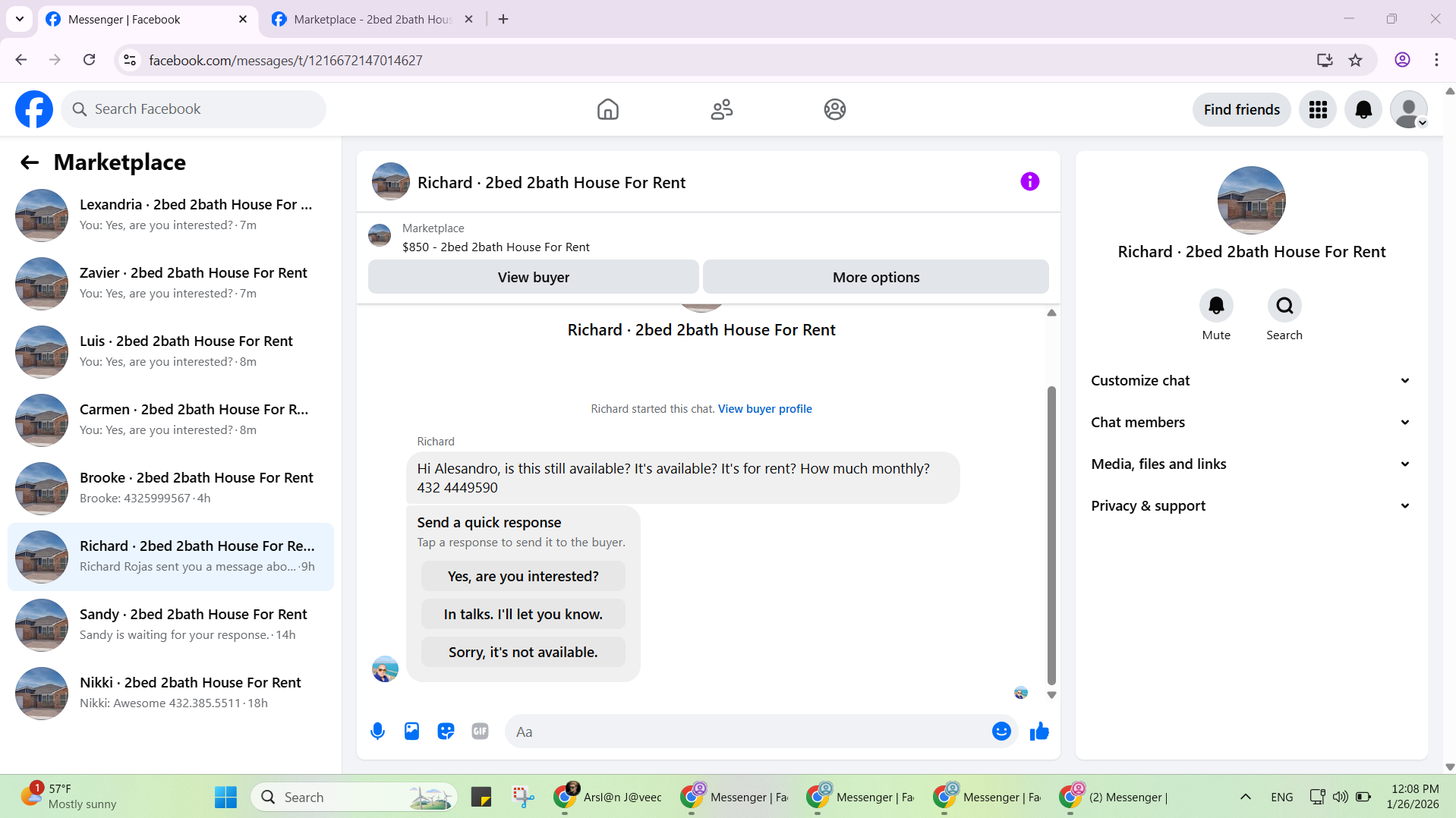Open Luis conversation
This screenshot has height=818, width=1456.
[x=171, y=352]
